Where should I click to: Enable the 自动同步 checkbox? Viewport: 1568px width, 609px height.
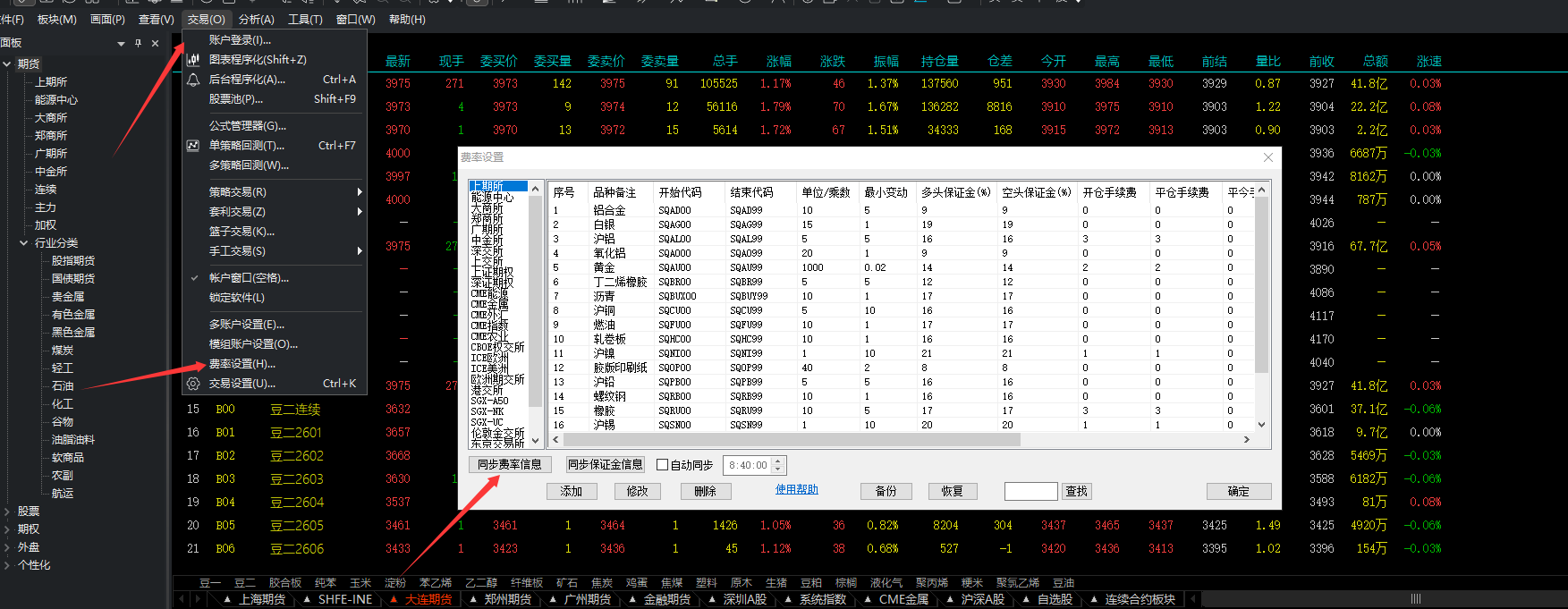(x=663, y=465)
